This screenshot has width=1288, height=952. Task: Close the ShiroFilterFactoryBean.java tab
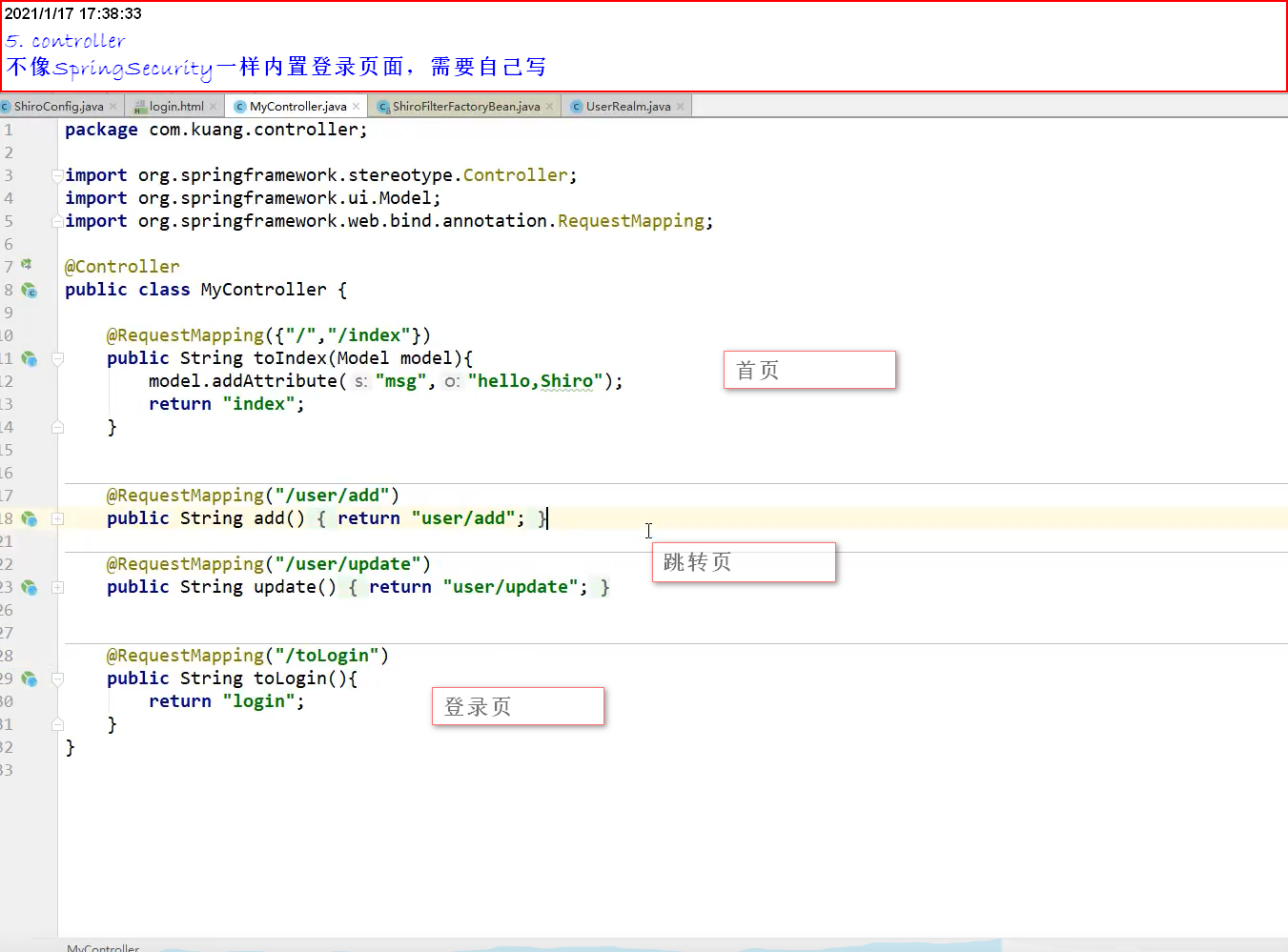pos(550,107)
